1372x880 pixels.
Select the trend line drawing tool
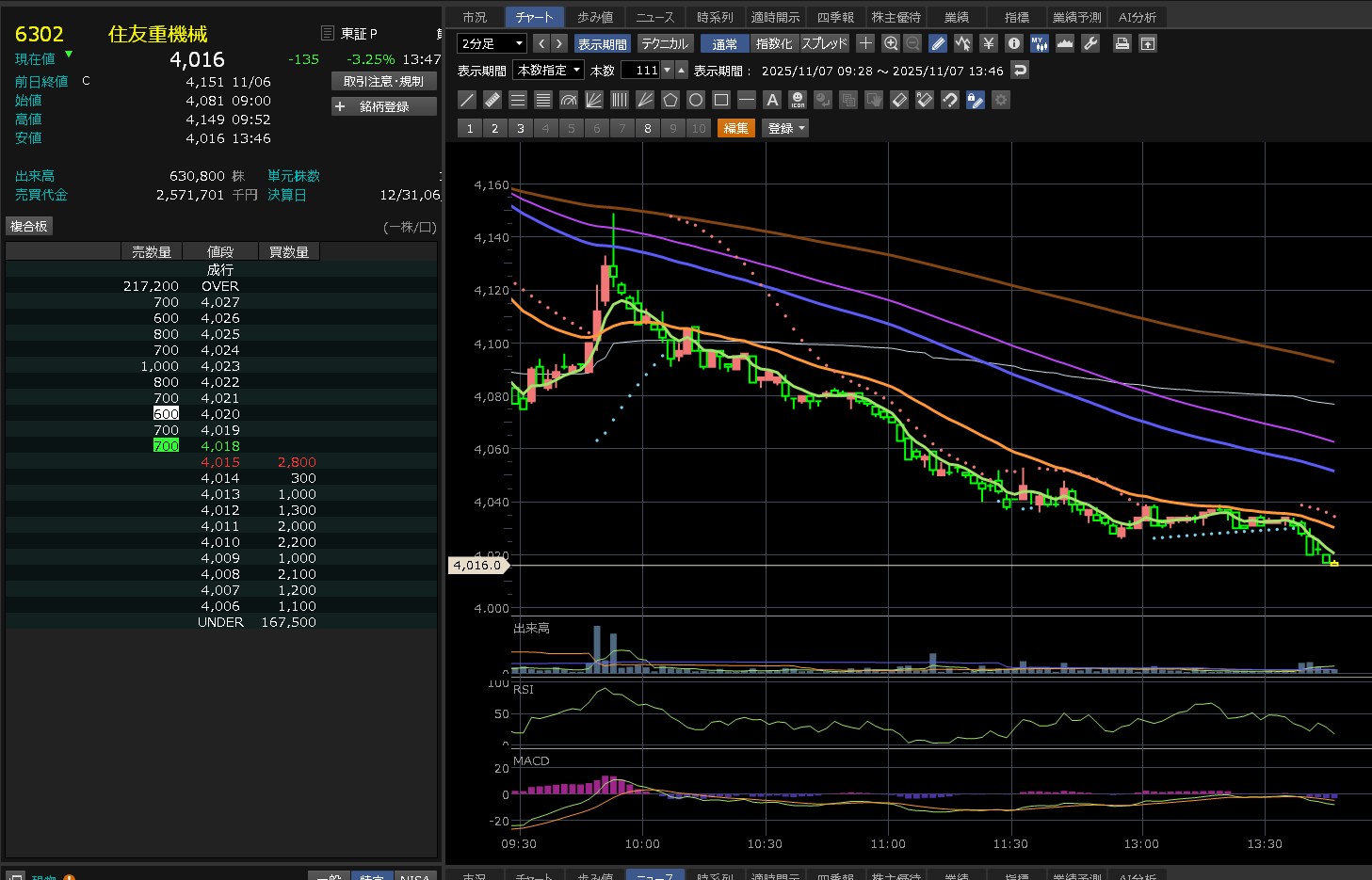tap(467, 100)
